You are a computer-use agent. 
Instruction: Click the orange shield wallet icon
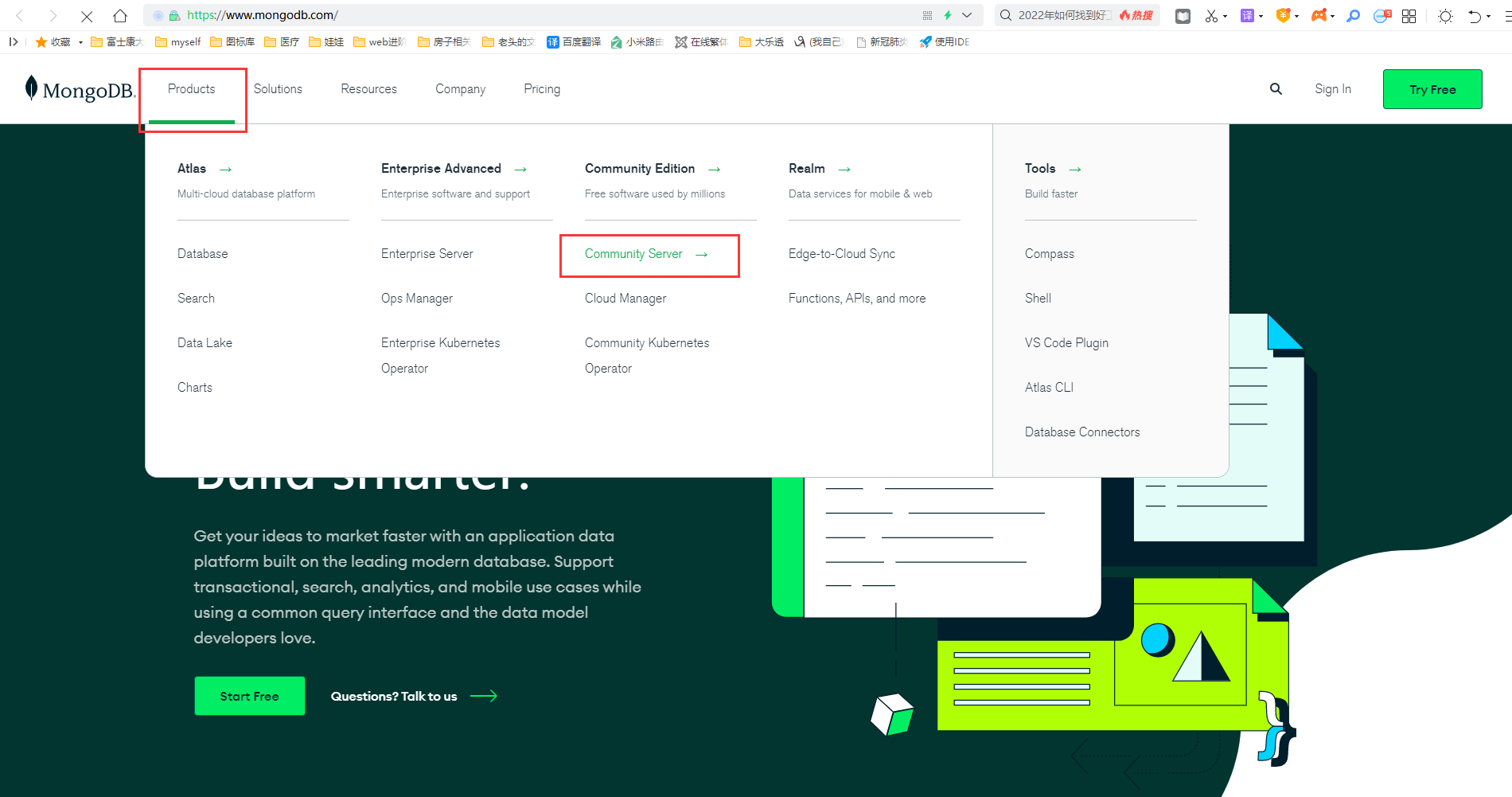click(1283, 15)
